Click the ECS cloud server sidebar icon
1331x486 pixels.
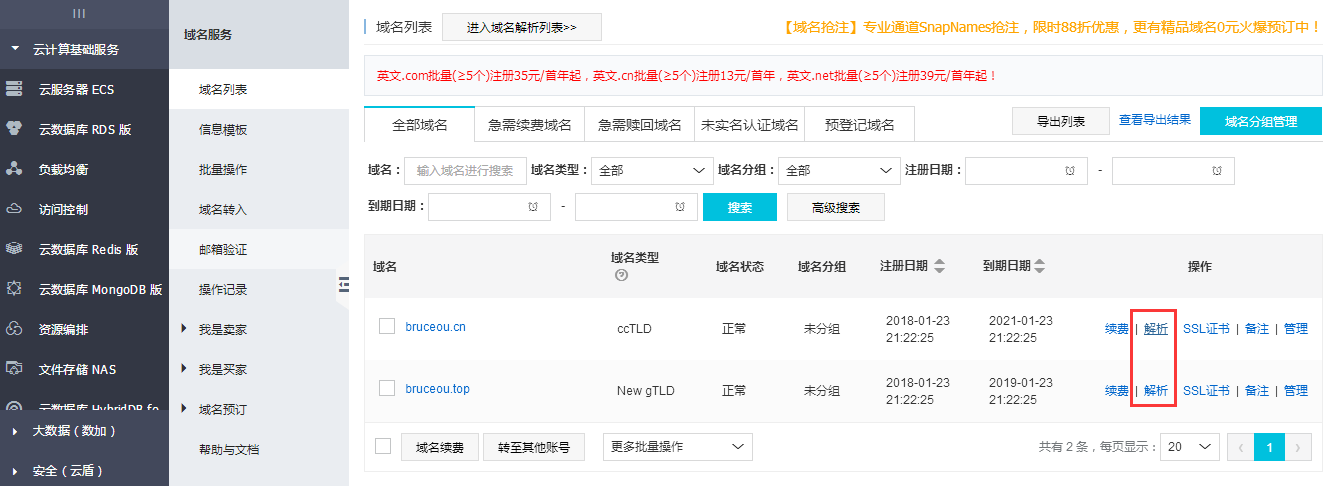(x=14, y=89)
